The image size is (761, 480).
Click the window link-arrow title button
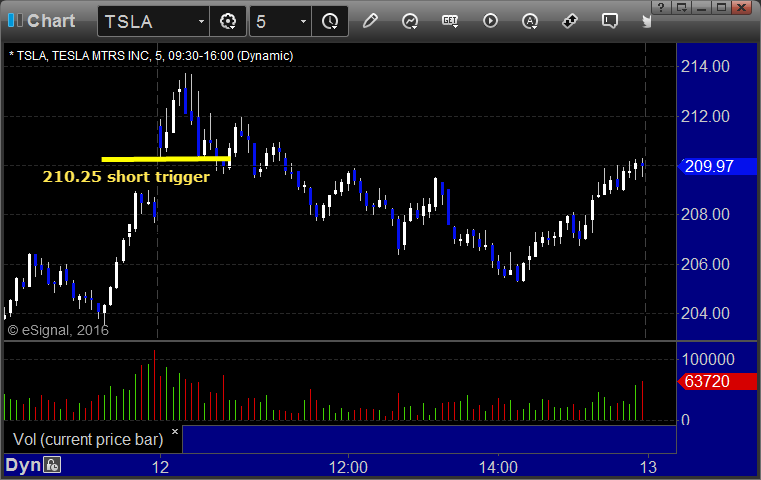681,7
